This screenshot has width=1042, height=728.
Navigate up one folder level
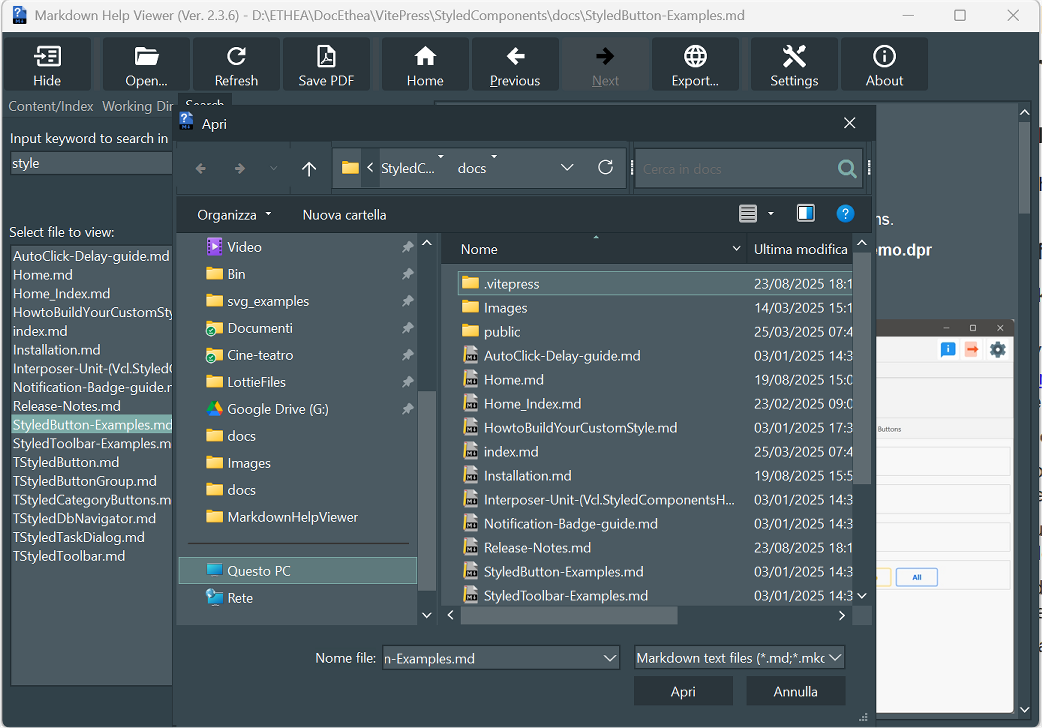point(309,169)
